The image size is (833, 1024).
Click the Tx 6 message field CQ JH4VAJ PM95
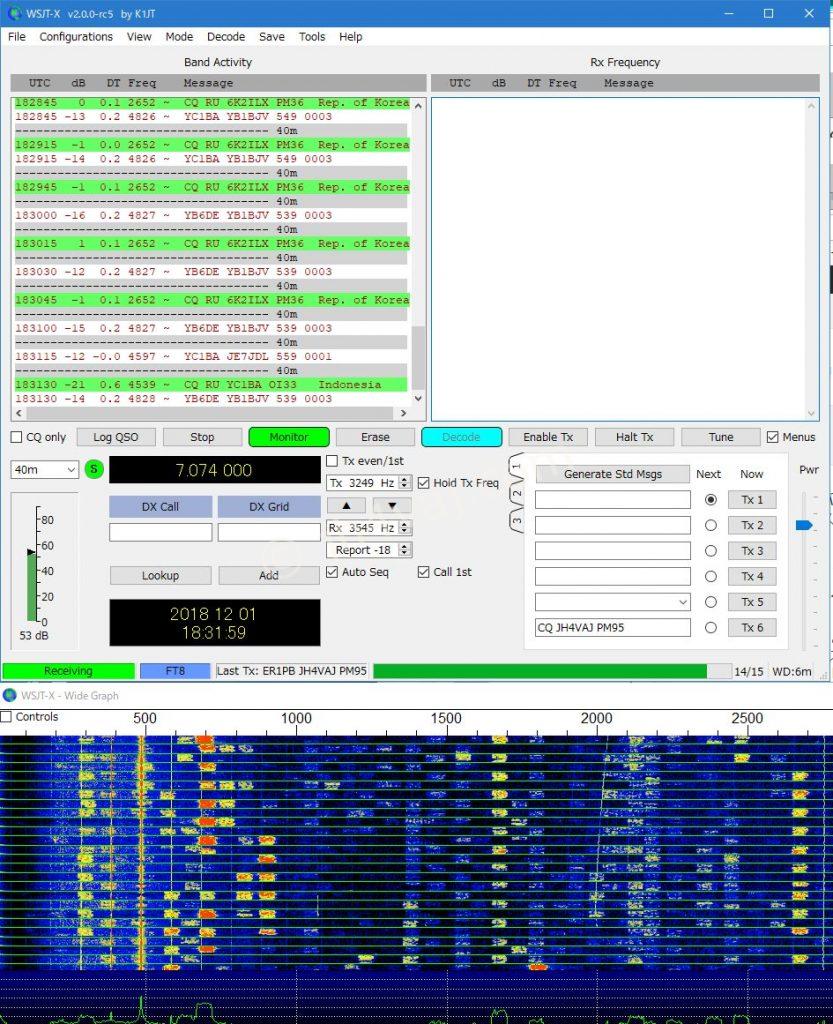[x=612, y=628]
